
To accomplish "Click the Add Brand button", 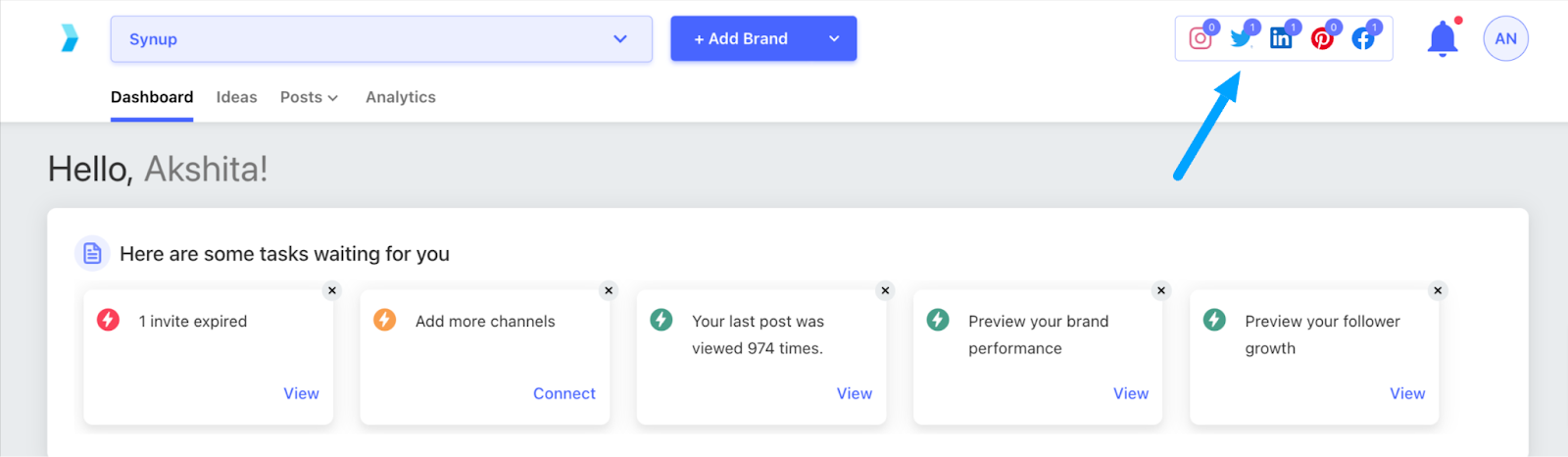I will [x=741, y=39].
